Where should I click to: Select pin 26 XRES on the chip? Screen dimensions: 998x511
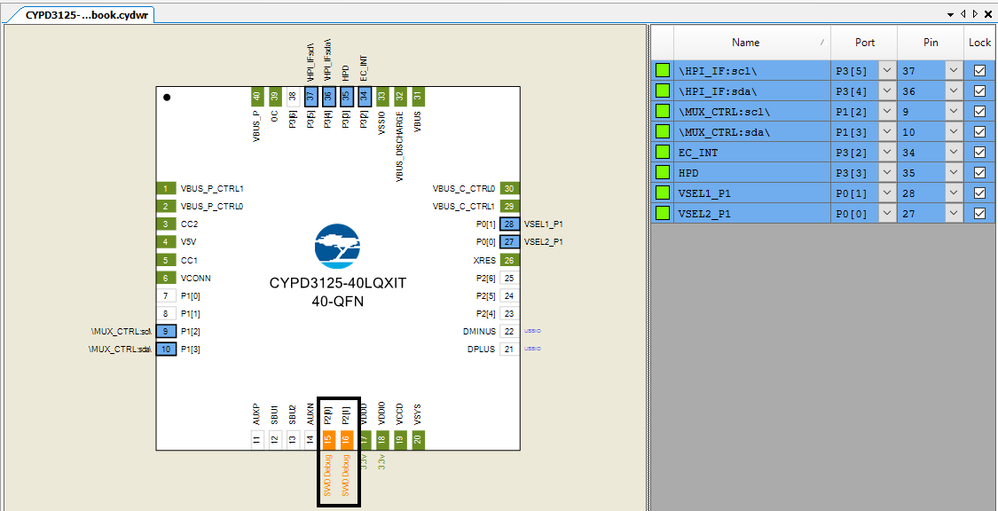tap(510, 260)
